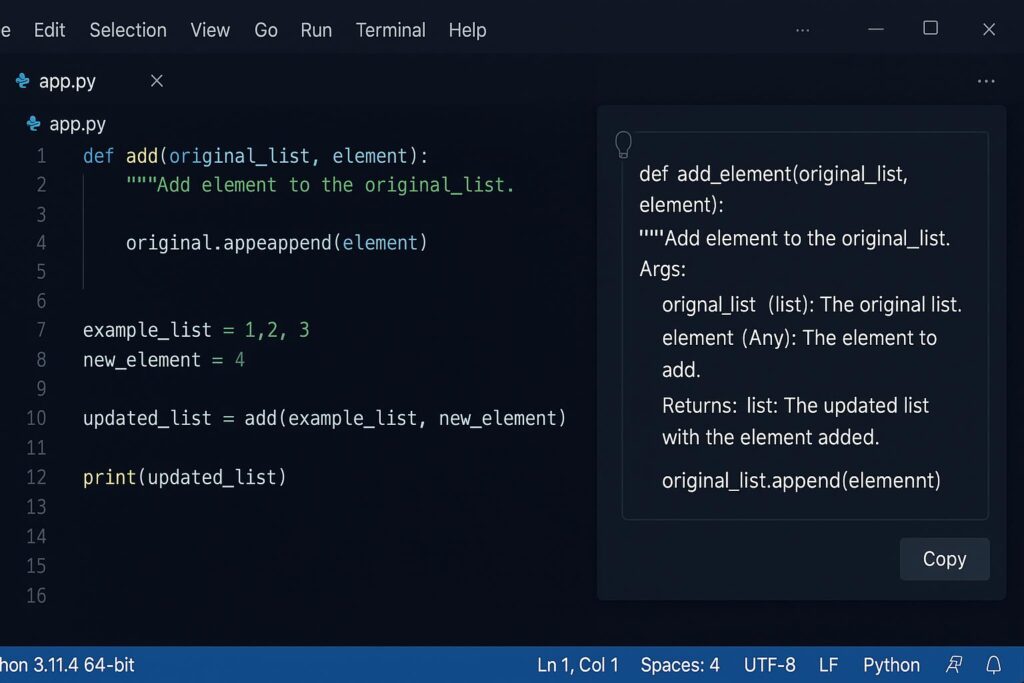
Task: Open the Terminal menu
Action: point(391,30)
